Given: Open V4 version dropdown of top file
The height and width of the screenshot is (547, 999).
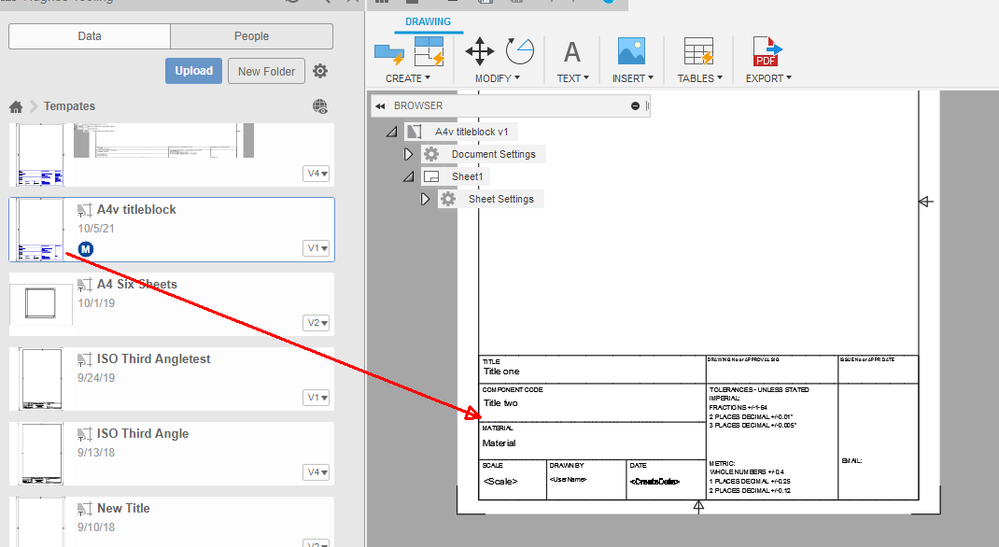Looking at the screenshot, I should pyautogui.click(x=316, y=173).
